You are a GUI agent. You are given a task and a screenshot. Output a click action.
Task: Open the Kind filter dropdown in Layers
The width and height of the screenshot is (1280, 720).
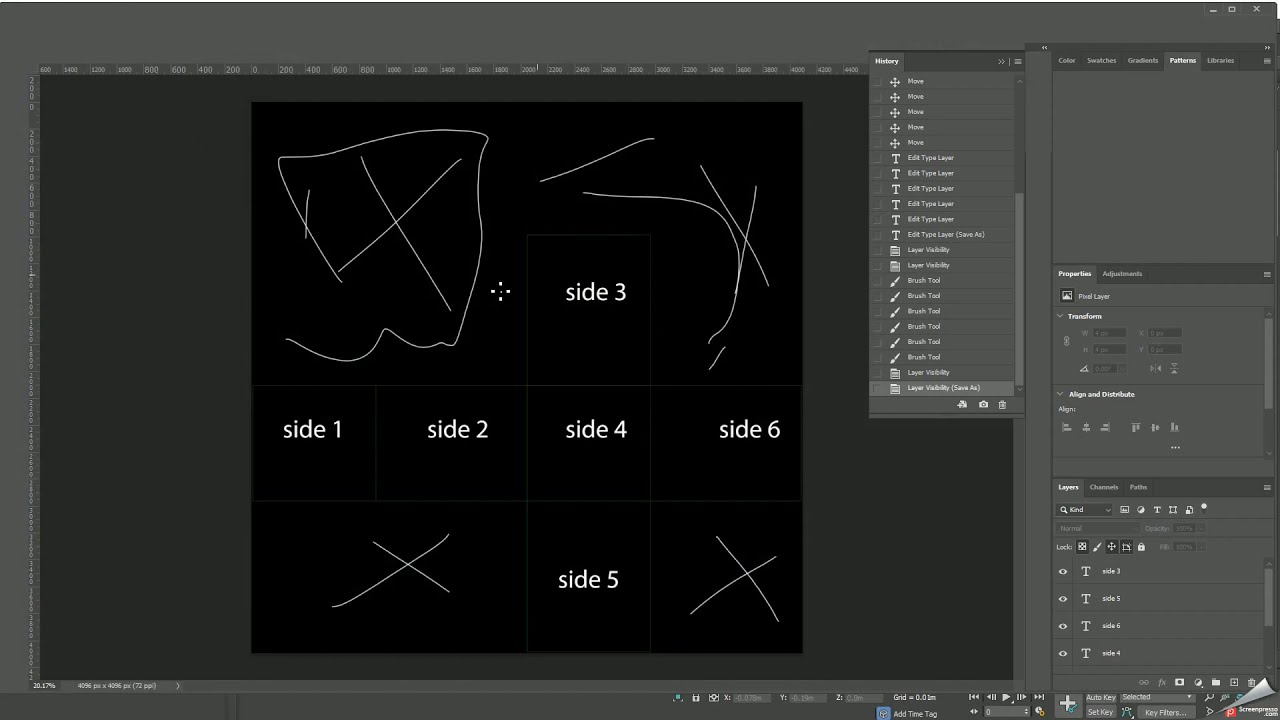click(1085, 510)
